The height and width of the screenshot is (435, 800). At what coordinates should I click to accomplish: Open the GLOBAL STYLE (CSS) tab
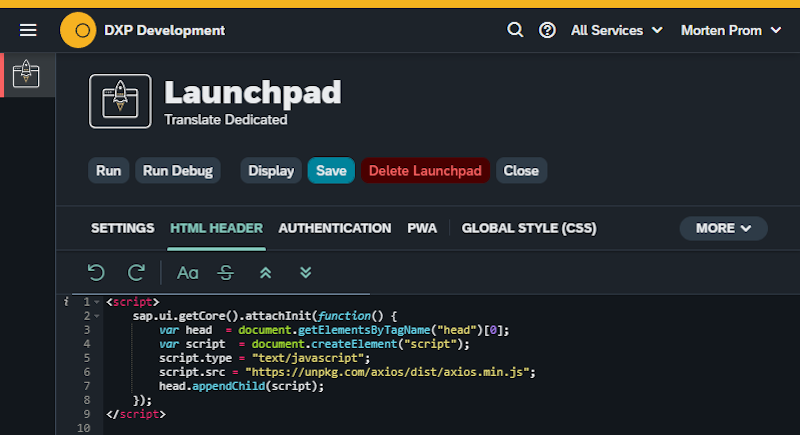[528, 228]
